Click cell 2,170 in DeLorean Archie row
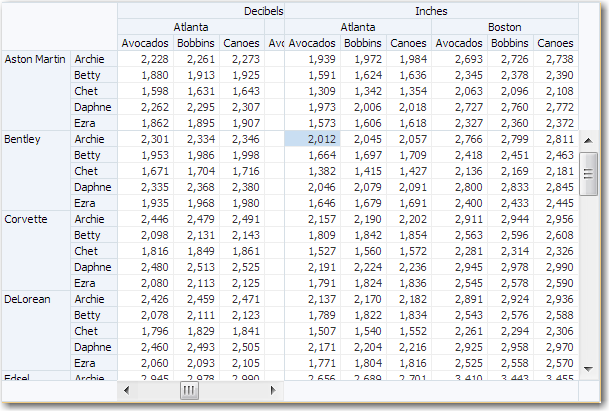The height and width of the screenshot is (411, 609). 363,299
